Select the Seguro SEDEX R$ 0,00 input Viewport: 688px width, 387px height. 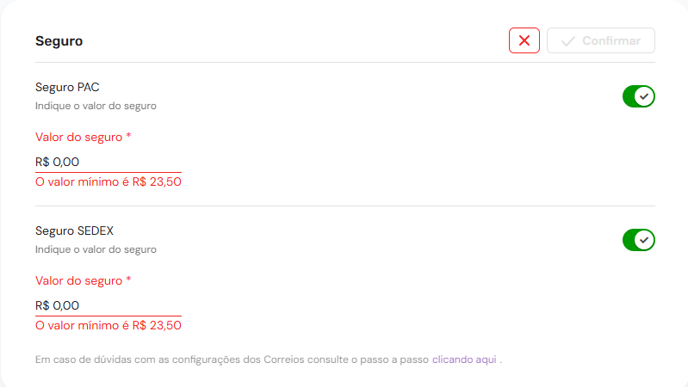(108, 305)
